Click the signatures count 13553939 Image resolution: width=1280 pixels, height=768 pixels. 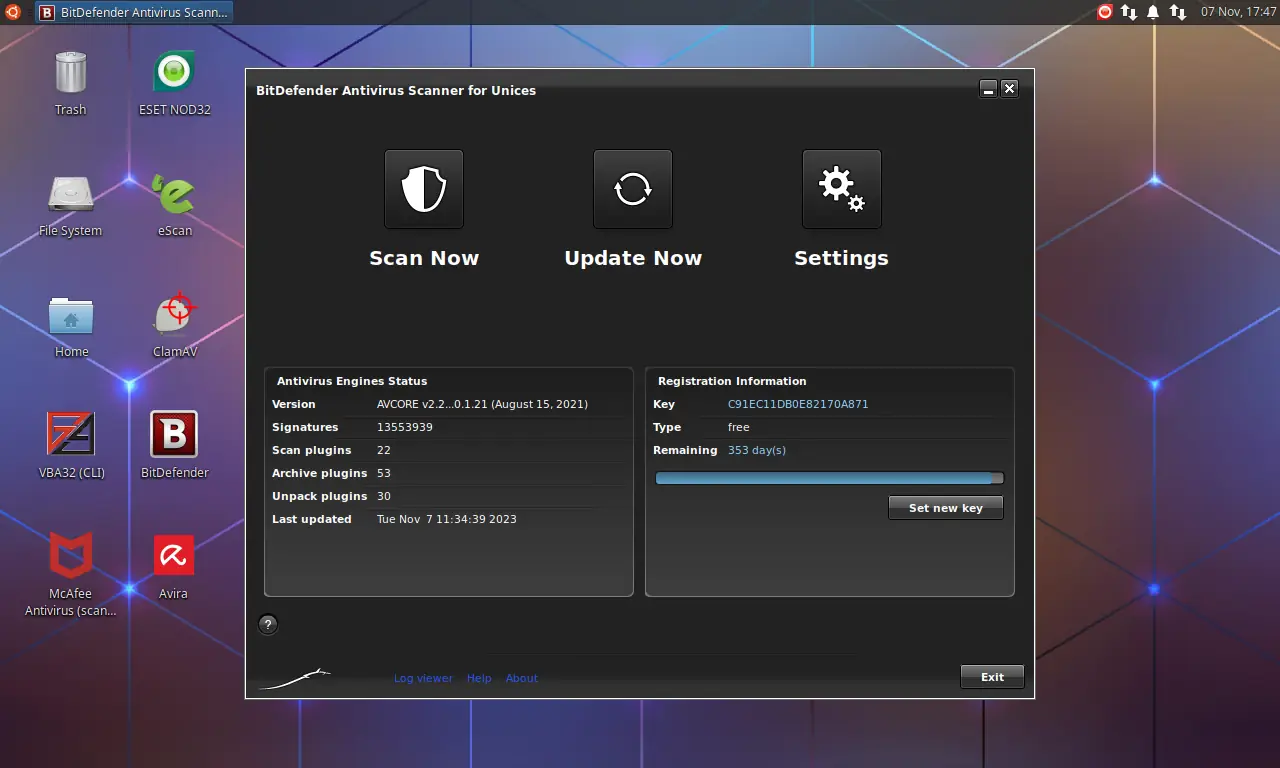click(405, 427)
